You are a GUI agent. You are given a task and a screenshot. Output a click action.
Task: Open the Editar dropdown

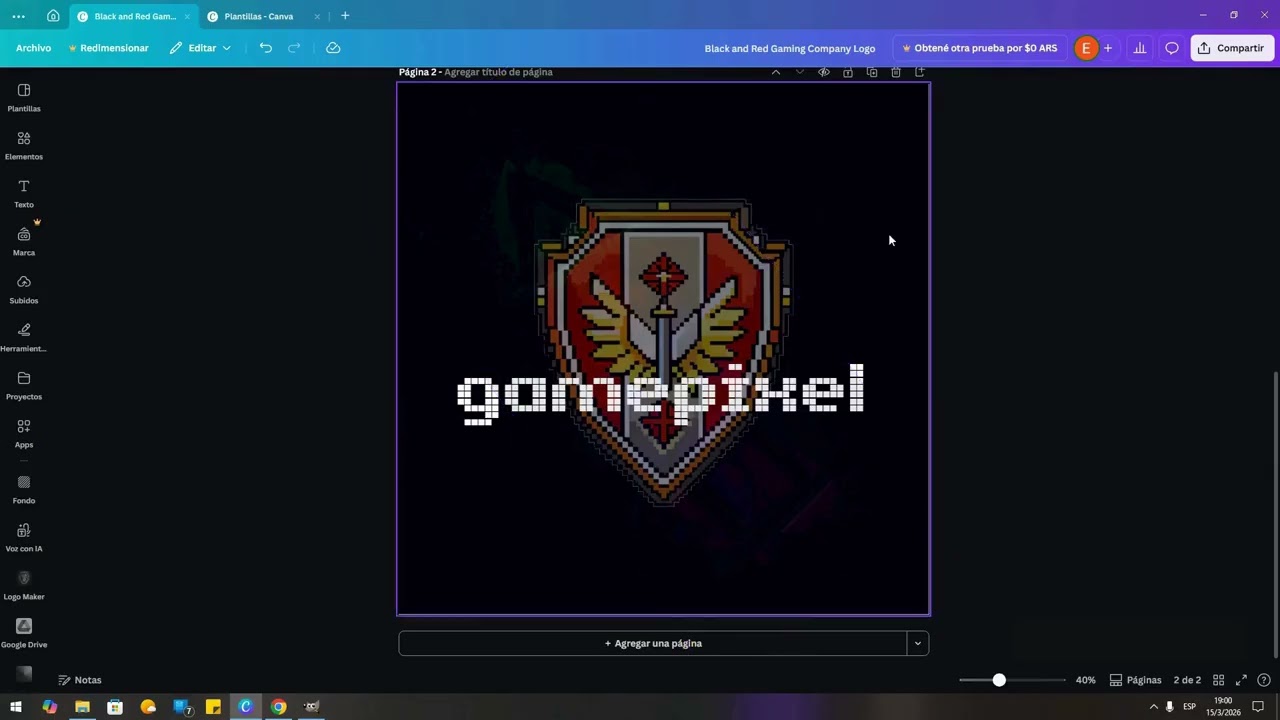pos(200,48)
